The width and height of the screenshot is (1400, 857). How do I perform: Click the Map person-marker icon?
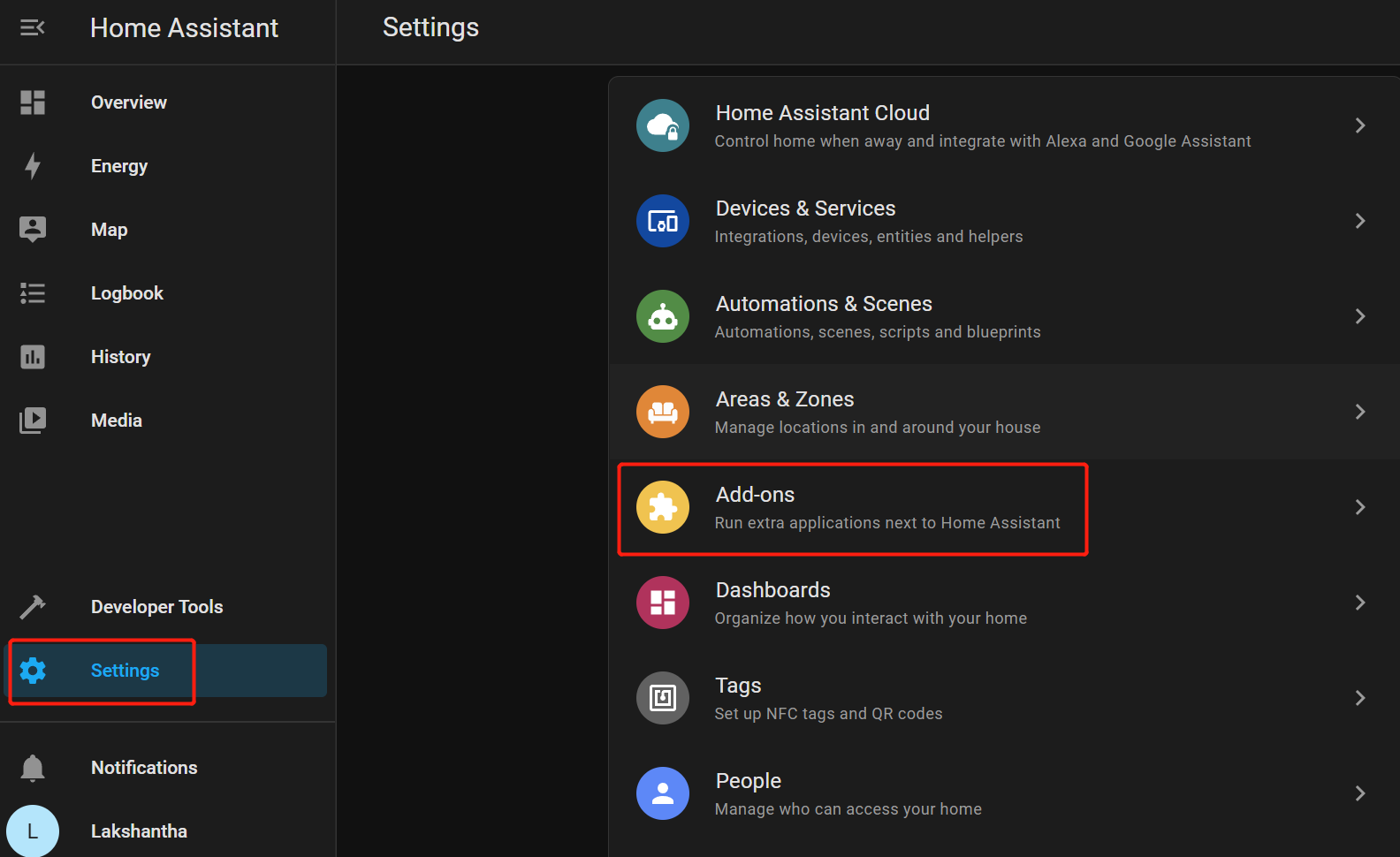coord(33,230)
